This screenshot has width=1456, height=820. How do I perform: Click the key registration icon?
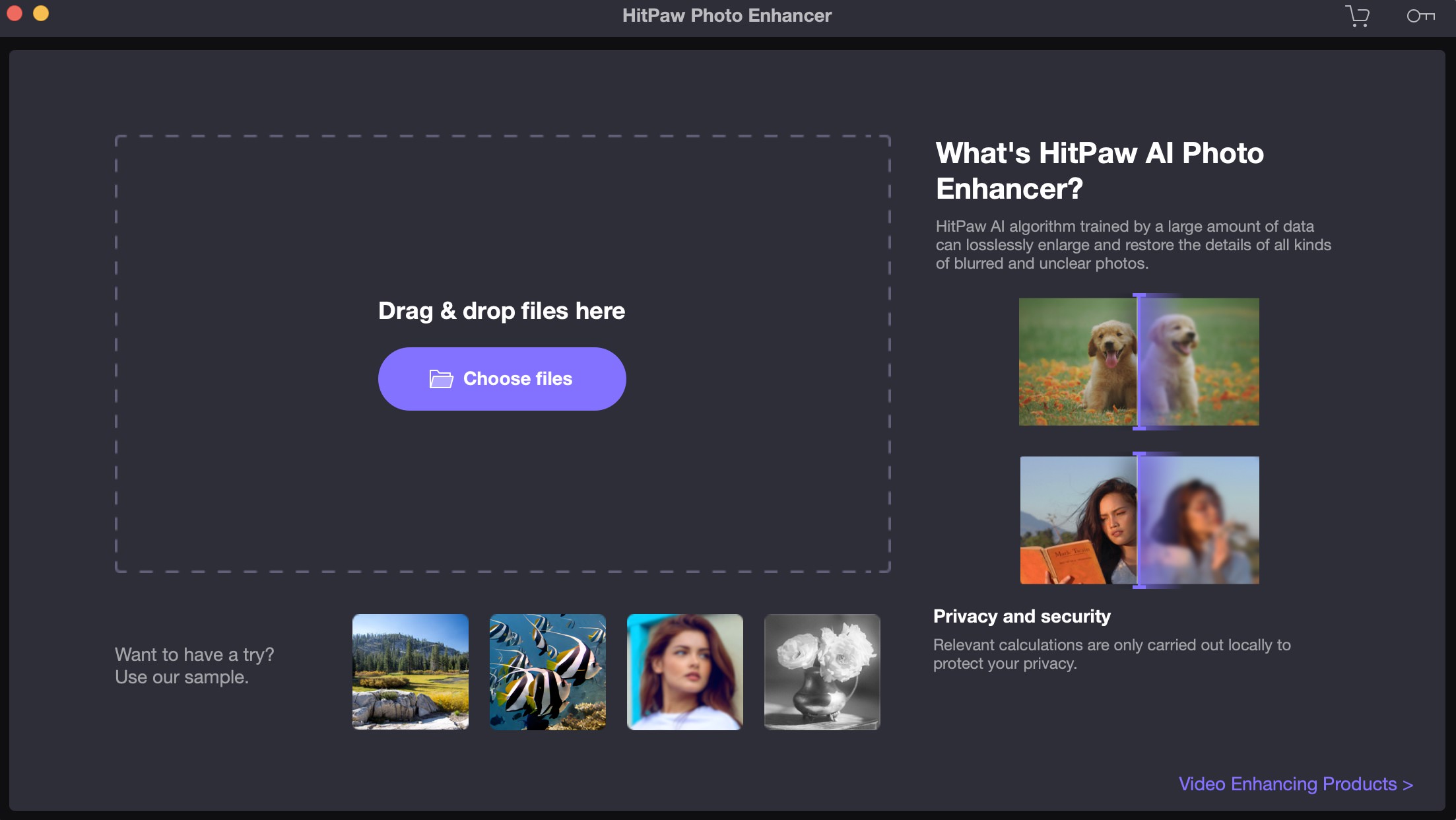point(1420,16)
